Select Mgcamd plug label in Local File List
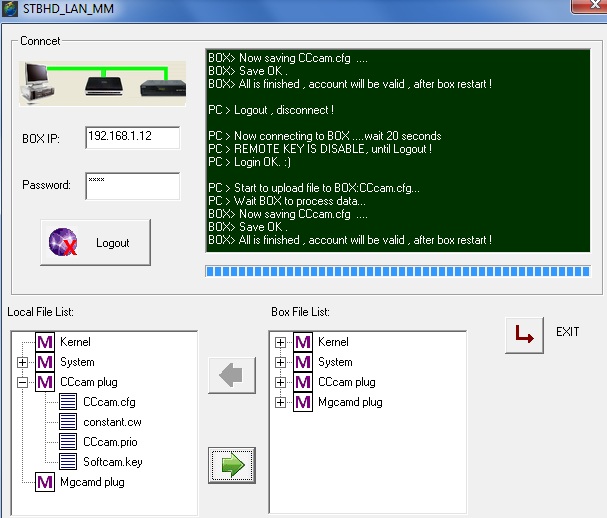The height and width of the screenshot is (518, 607). 93,482
